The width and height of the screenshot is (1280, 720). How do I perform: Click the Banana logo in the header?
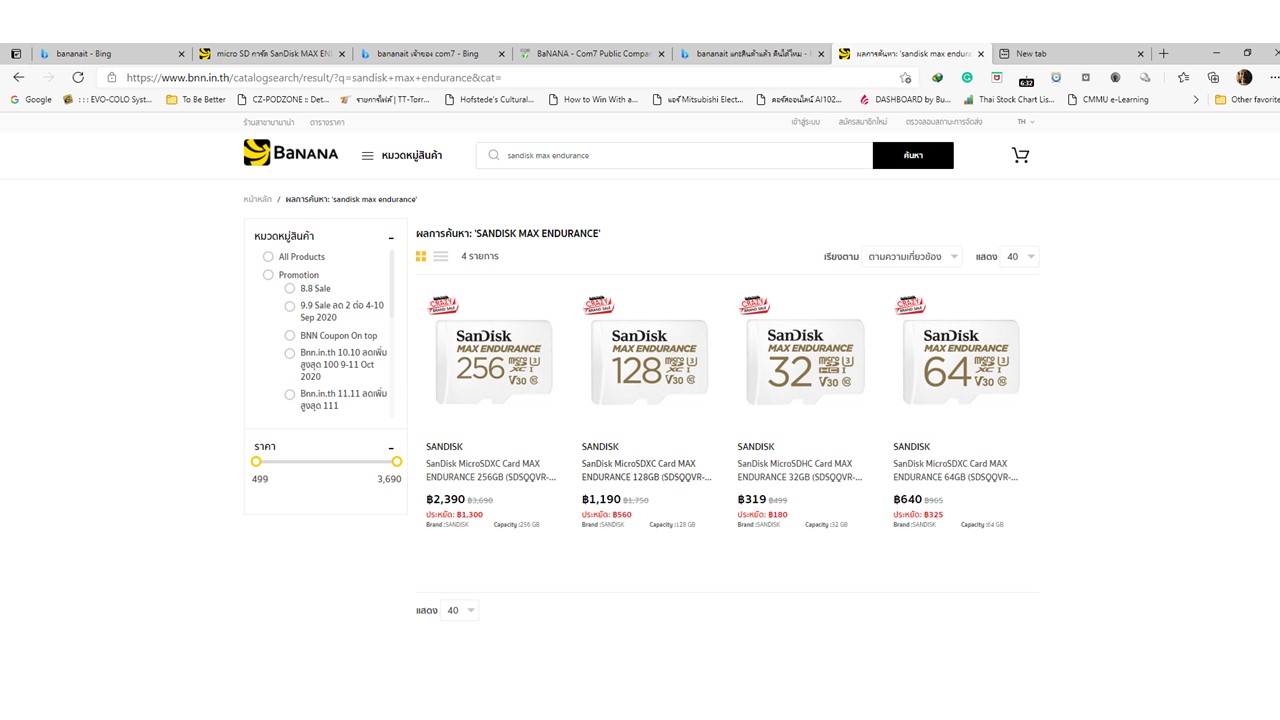click(291, 153)
